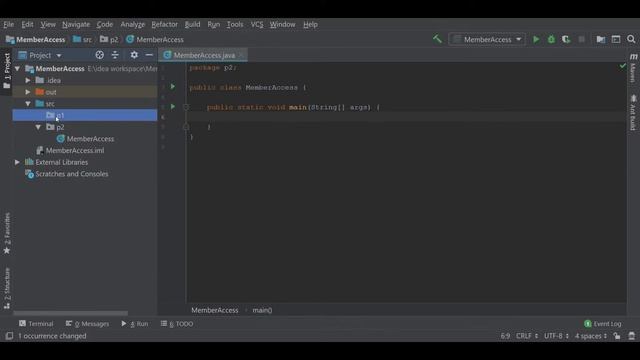Open the Build menu
The height and width of the screenshot is (360, 640).
tap(192, 24)
